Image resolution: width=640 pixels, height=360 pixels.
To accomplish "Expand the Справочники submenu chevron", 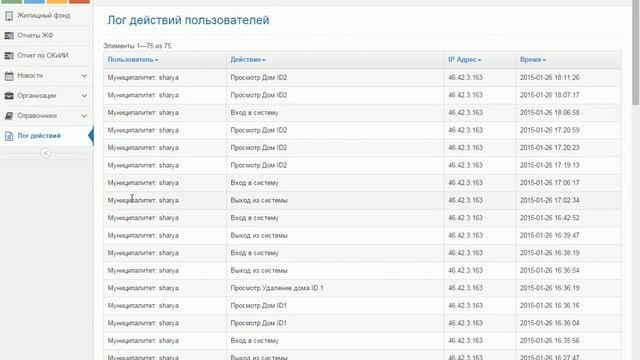I will [x=84, y=116].
